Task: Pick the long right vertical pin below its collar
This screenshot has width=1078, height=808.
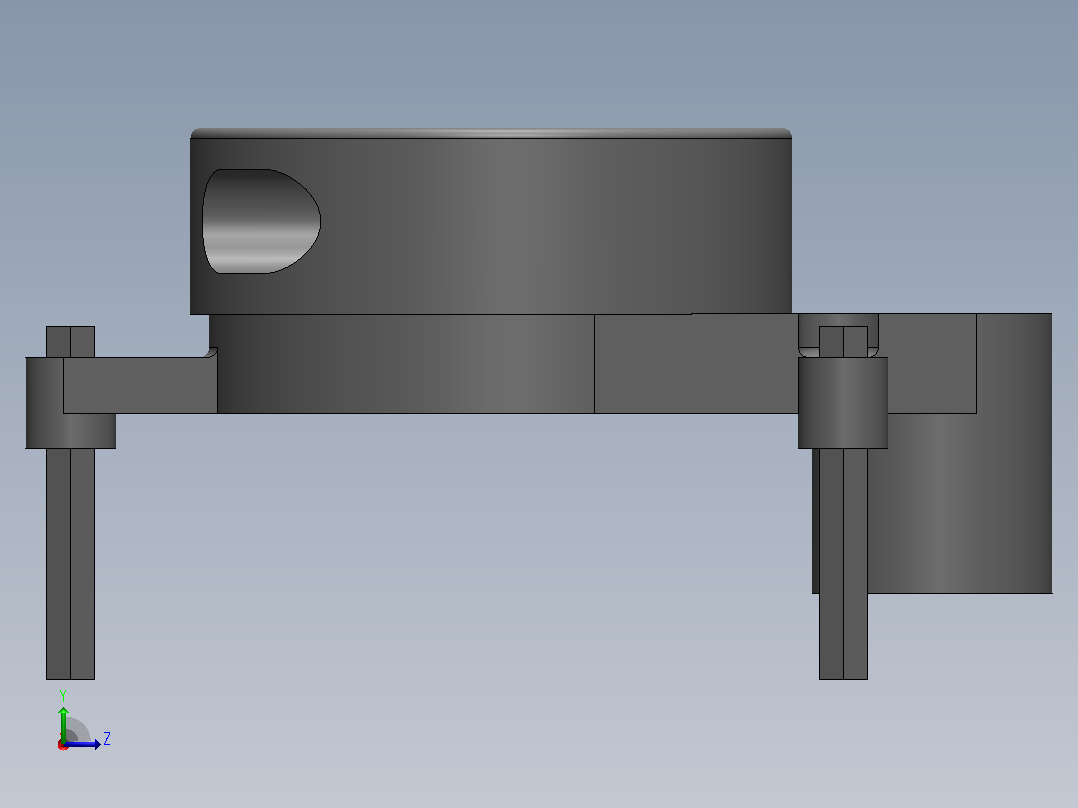Action: (843, 564)
